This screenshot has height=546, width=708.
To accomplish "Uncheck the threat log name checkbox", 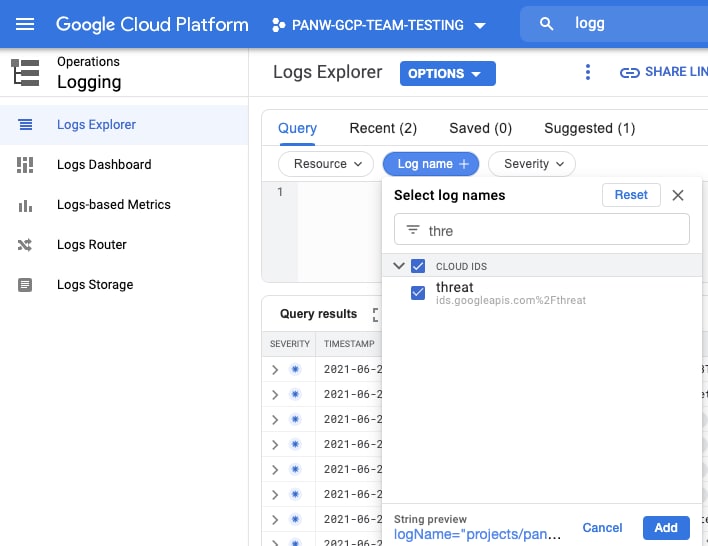I will tap(418, 293).
